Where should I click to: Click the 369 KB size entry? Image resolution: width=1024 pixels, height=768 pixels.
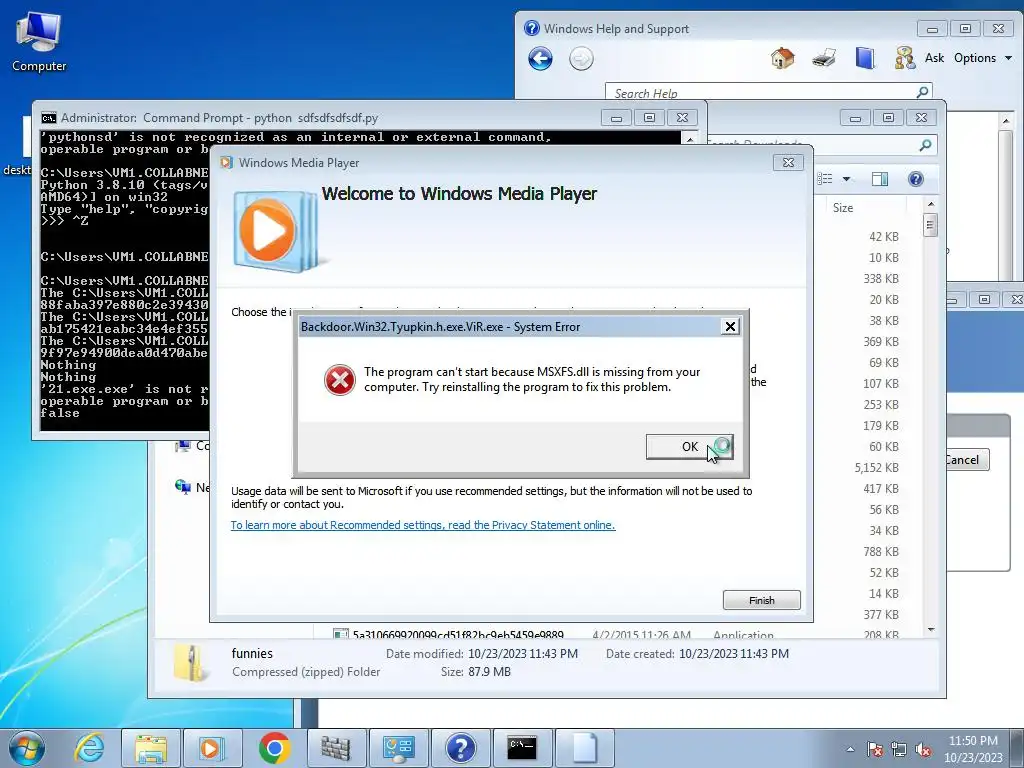(881, 342)
